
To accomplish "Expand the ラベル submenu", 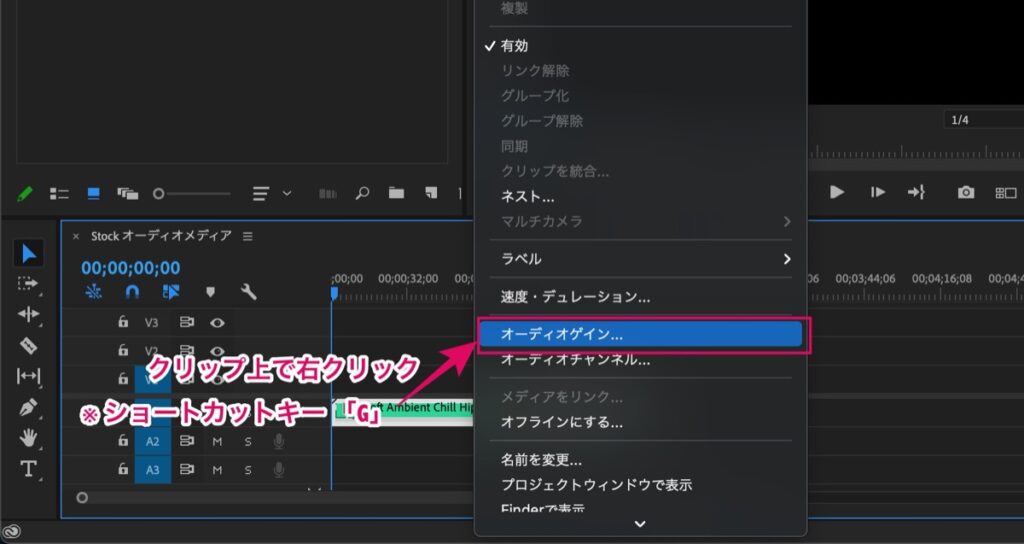I will [x=647, y=259].
